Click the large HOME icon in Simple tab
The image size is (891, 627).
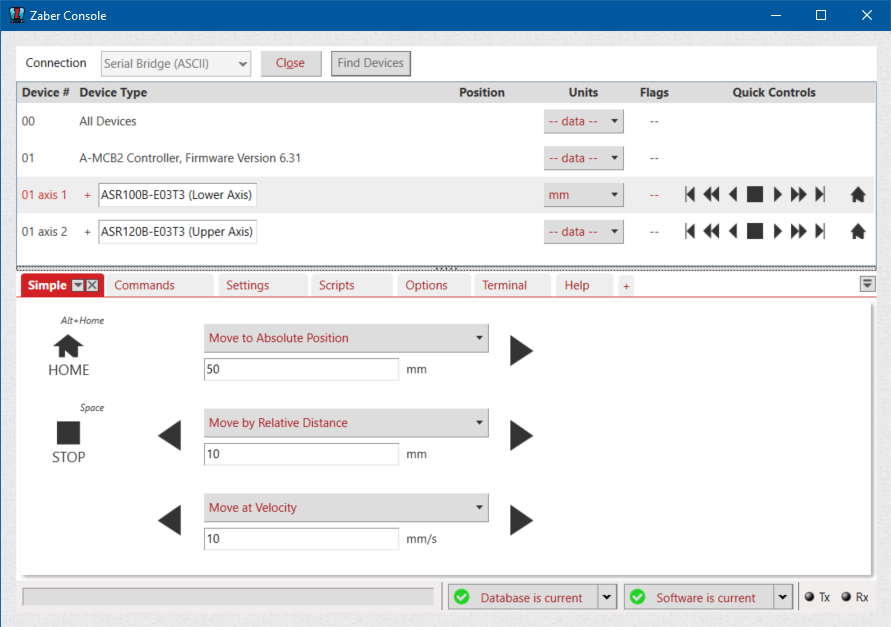68,346
